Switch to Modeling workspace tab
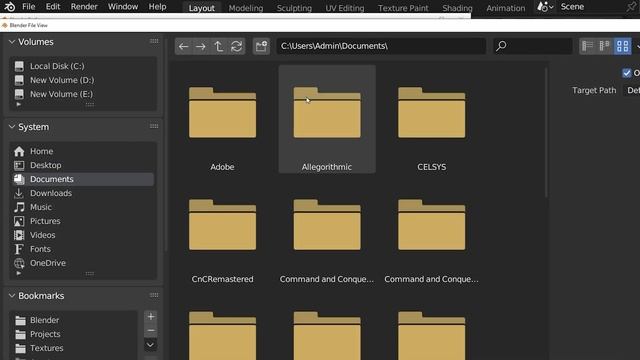640x360 pixels. [246, 8]
